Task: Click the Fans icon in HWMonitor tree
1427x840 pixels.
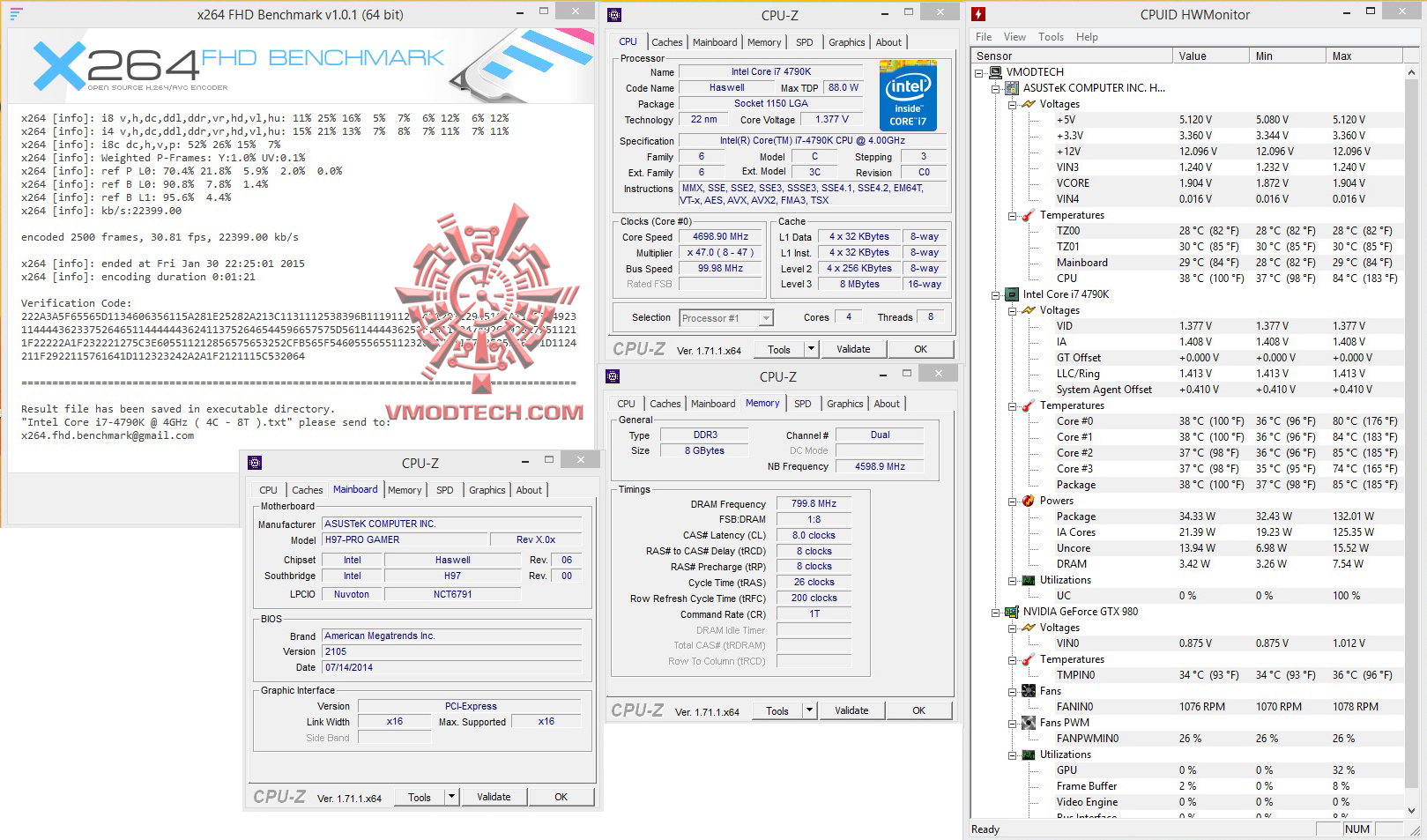Action: [x=1029, y=691]
